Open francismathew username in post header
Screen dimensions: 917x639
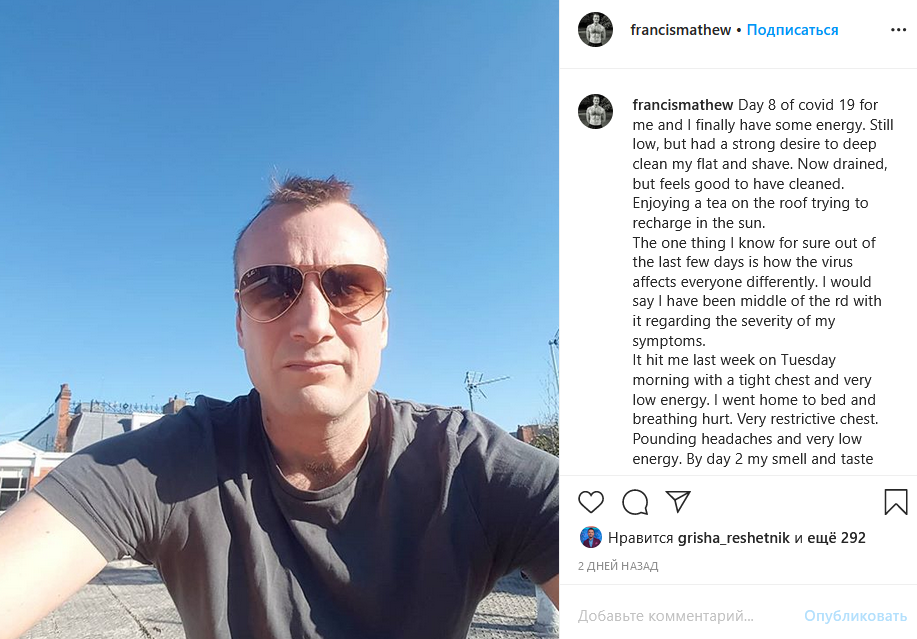(681, 30)
